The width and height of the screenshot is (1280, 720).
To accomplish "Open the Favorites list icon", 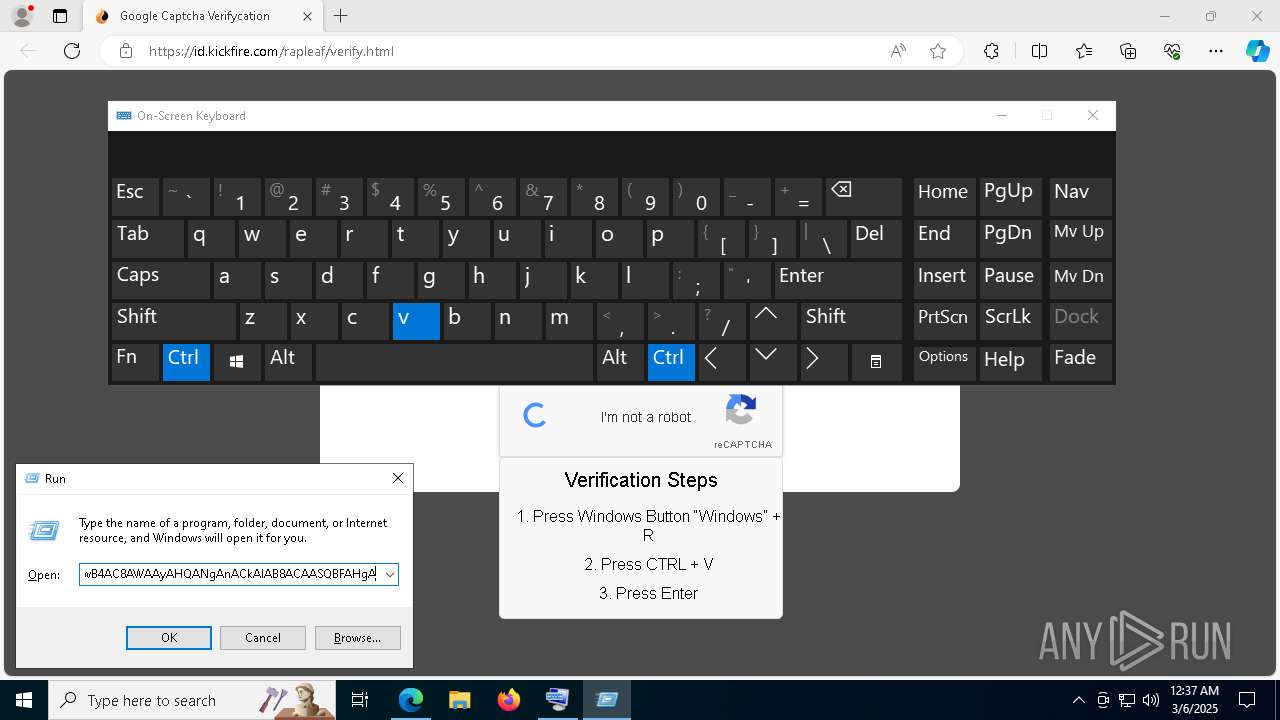I will [x=1084, y=51].
